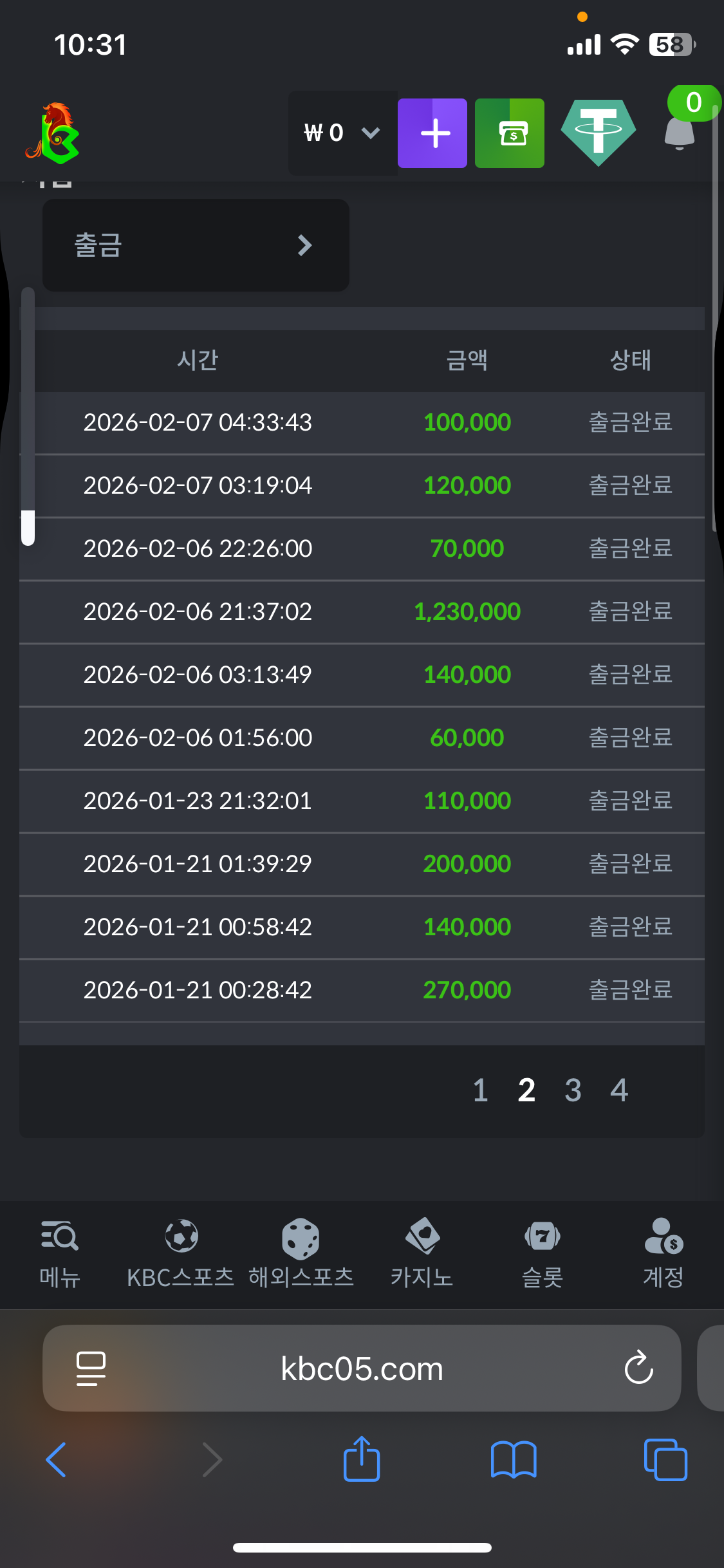Tap the KBC seahorse logo
The width and height of the screenshot is (724, 1568).
(53, 133)
